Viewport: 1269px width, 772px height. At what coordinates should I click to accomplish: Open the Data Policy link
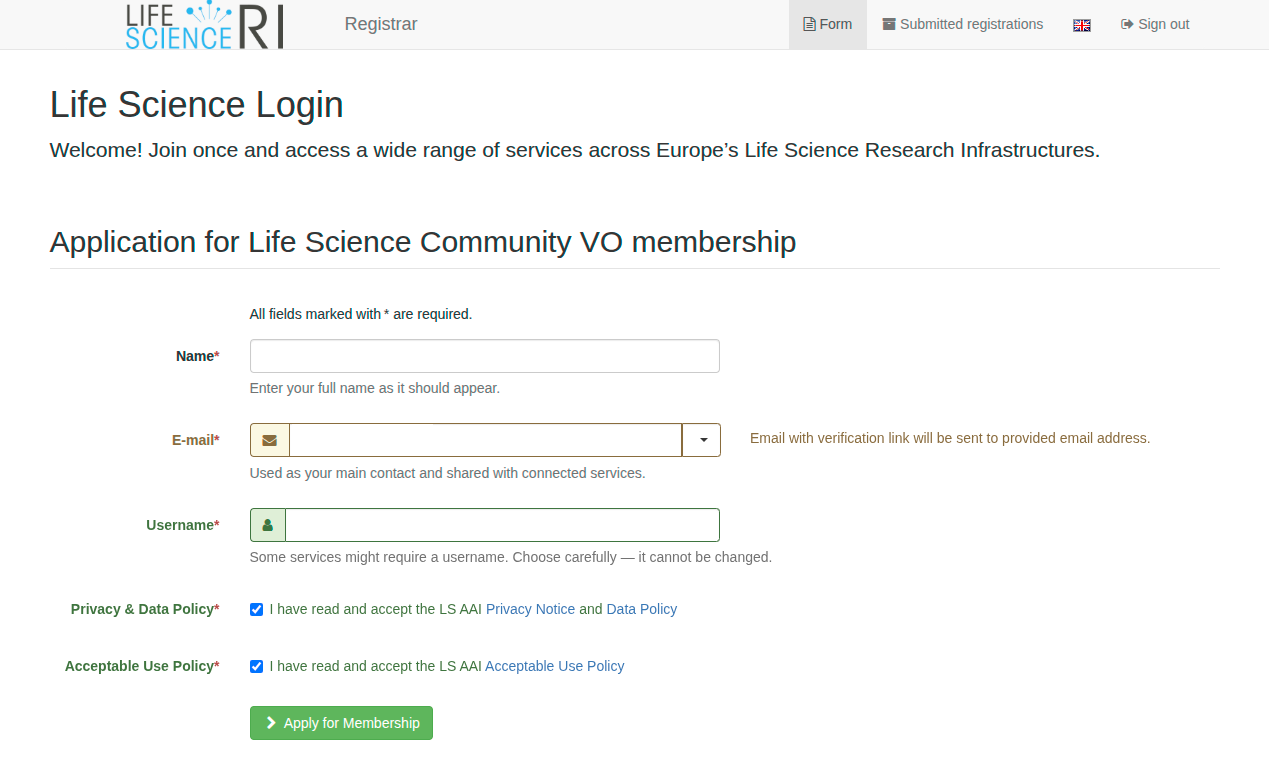point(641,609)
